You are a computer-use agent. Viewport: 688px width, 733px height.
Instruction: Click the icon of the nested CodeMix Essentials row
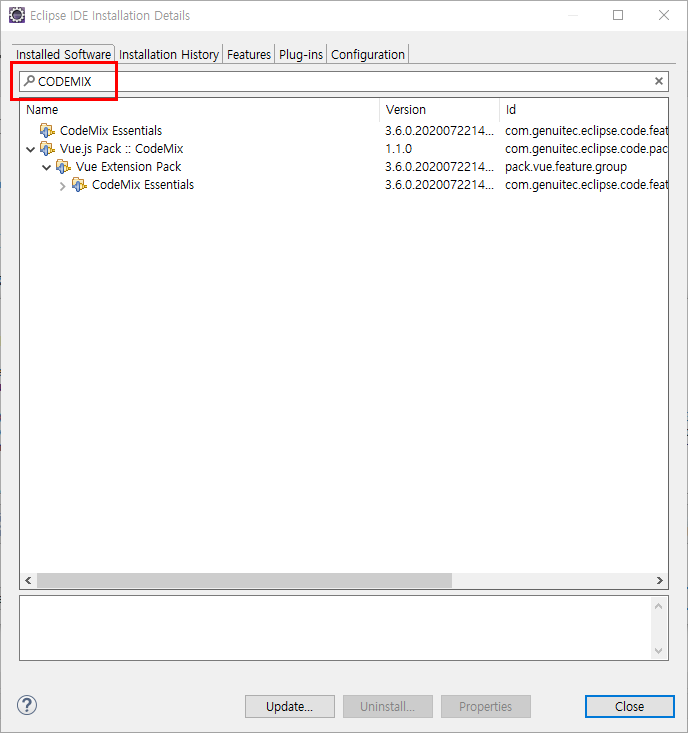pyautogui.click(x=79, y=185)
